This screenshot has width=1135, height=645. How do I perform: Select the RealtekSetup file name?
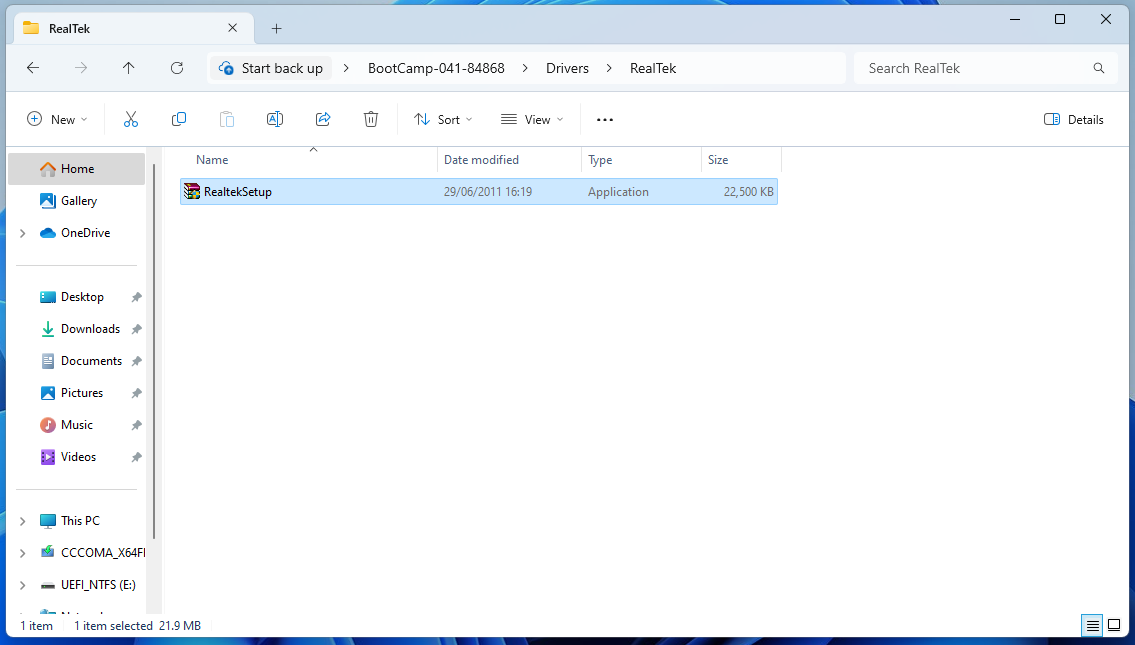click(x=237, y=192)
